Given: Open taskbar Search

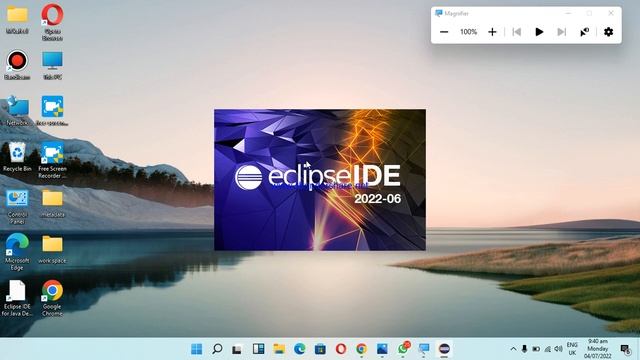Looking at the screenshot, I should [x=217, y=349].
